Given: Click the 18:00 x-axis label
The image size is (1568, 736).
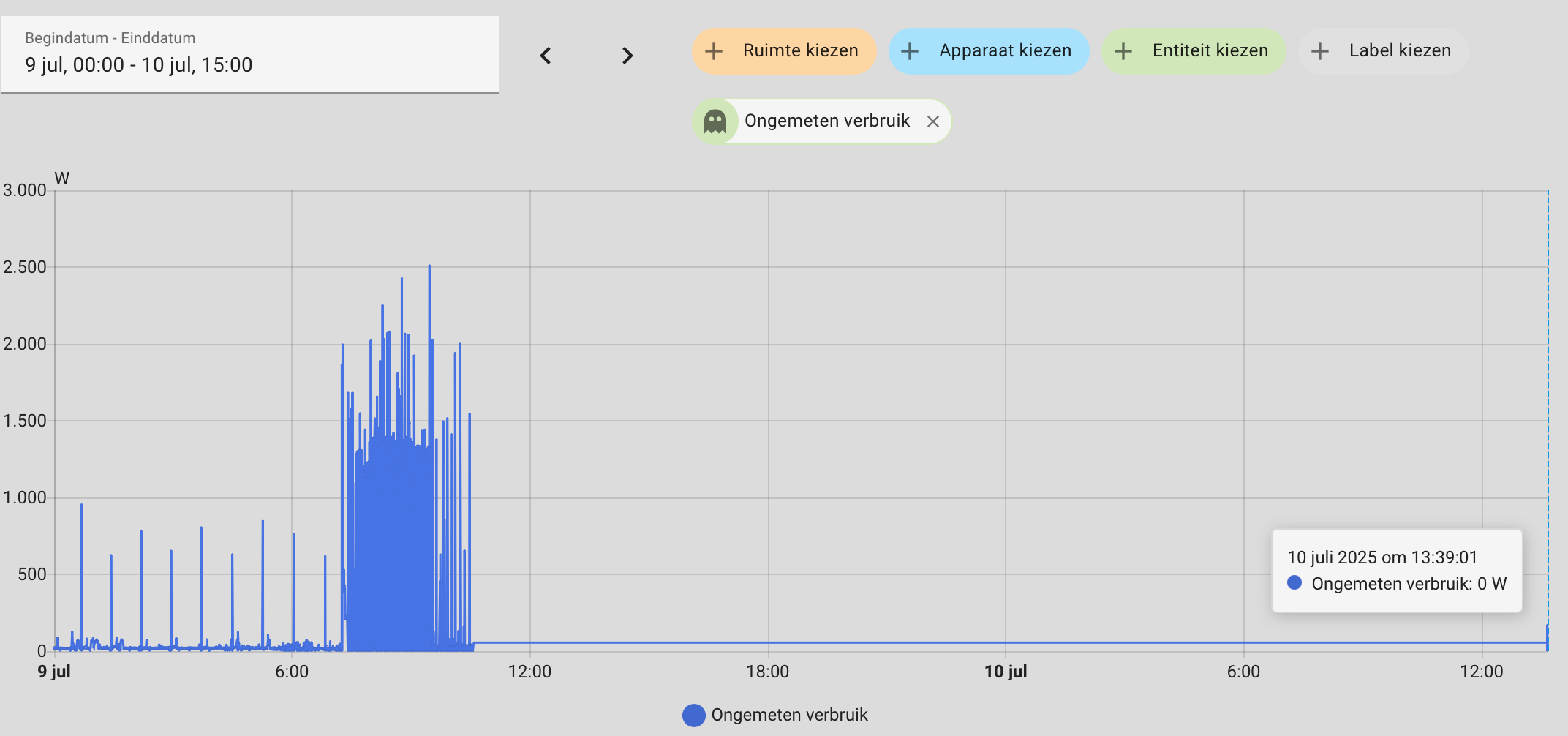Looking at the screenshot, I should (768, 672).
